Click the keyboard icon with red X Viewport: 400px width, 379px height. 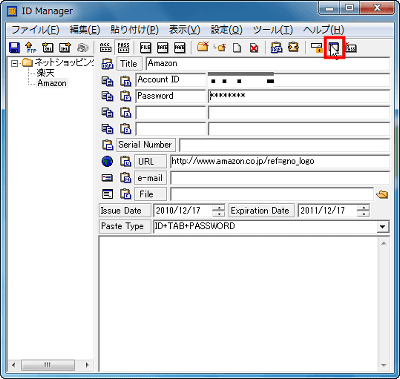(x=351, y=48)
